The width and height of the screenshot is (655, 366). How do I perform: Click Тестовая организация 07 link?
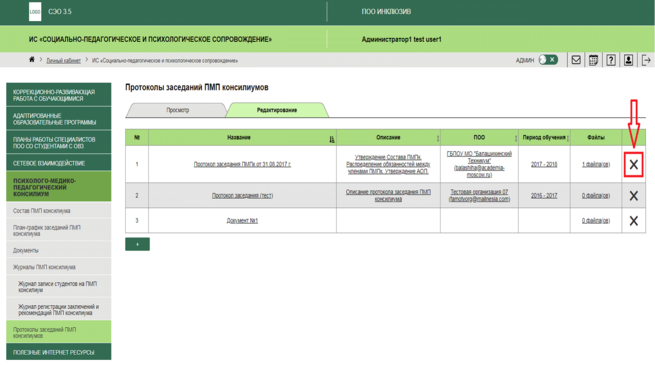pos(479,195)
